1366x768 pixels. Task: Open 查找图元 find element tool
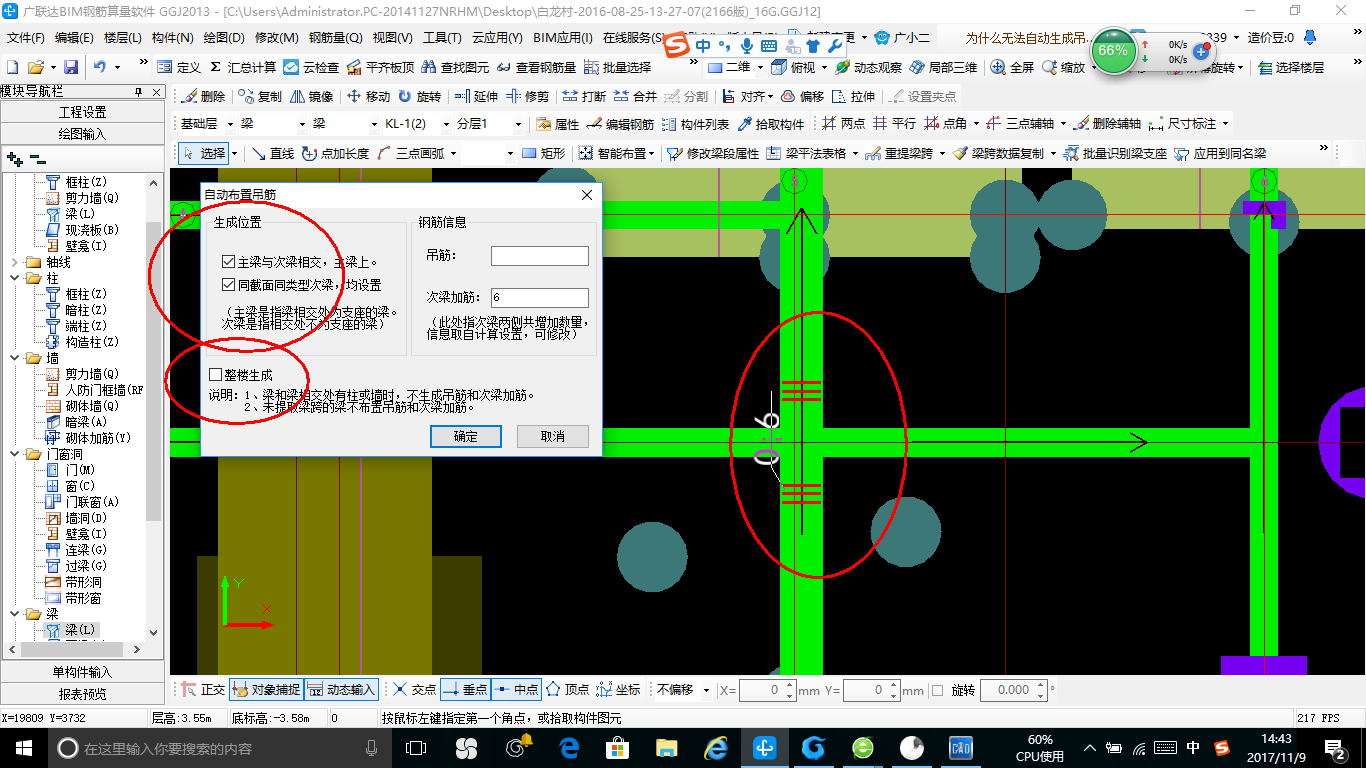point(455,67)
